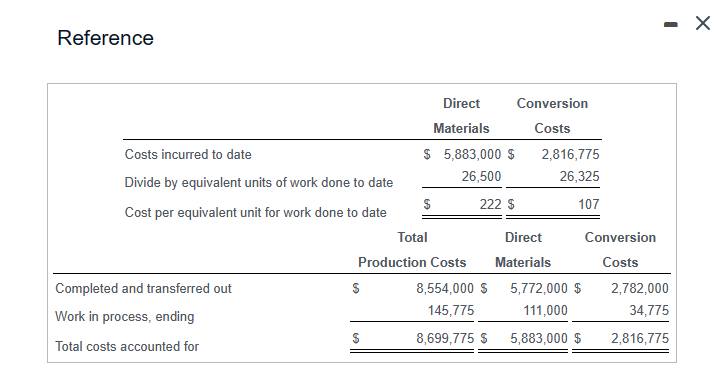The image size is (724, 374).
Task: Click Total costs accounted for label
Action: coord(127,346)
